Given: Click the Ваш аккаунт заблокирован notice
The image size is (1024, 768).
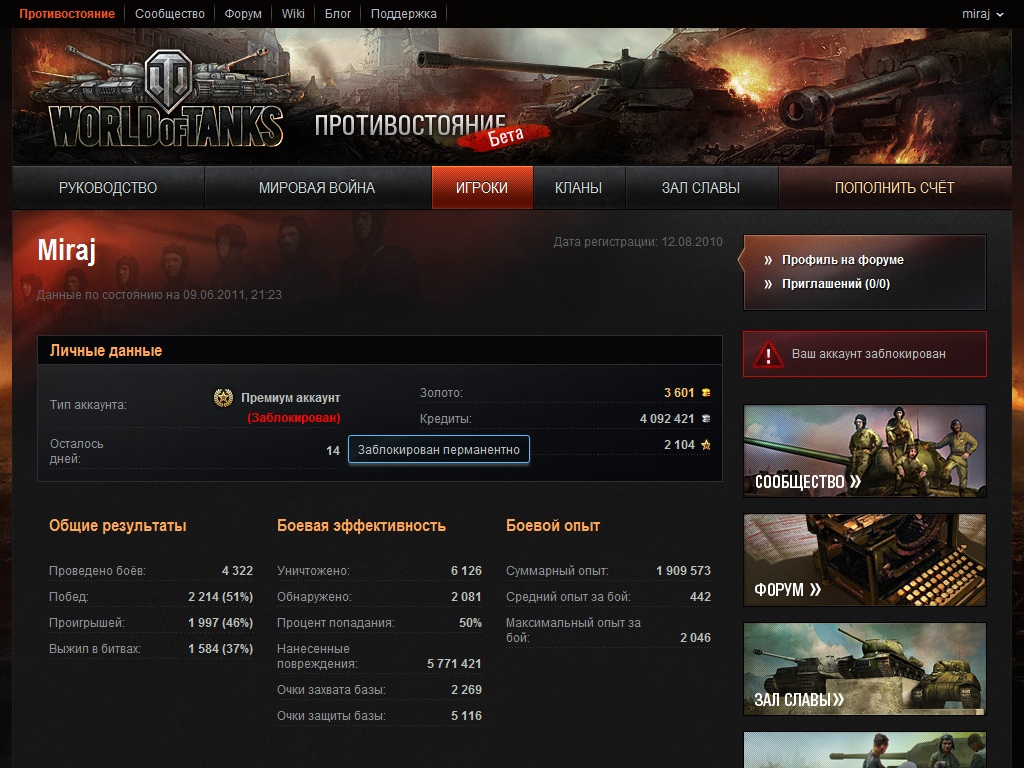Looking at the screenshot, I should (x=865, y=354).
